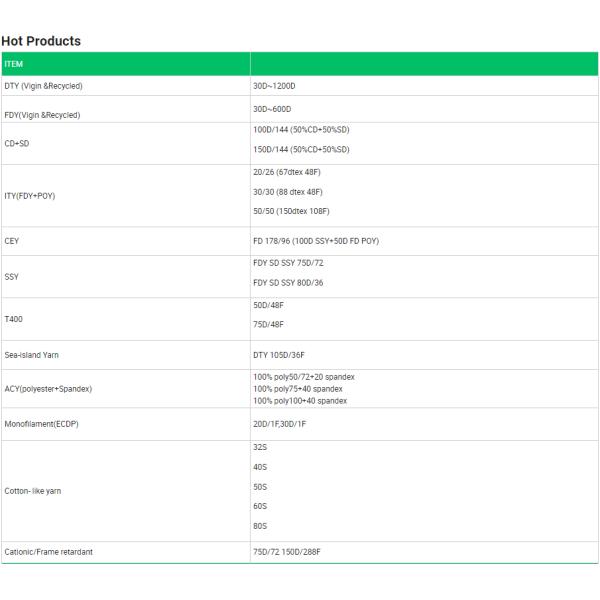Click the Hot Products heading
The width and height of the screenshot is (600, 600).
41,41
